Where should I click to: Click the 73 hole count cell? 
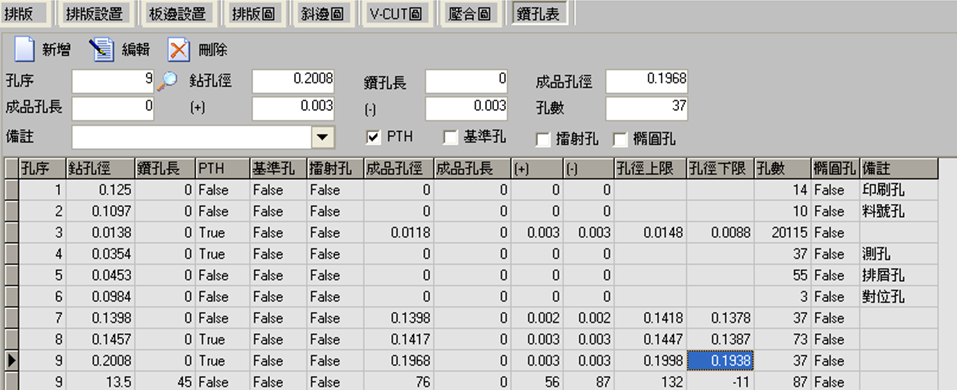click(x=782, y=339)
